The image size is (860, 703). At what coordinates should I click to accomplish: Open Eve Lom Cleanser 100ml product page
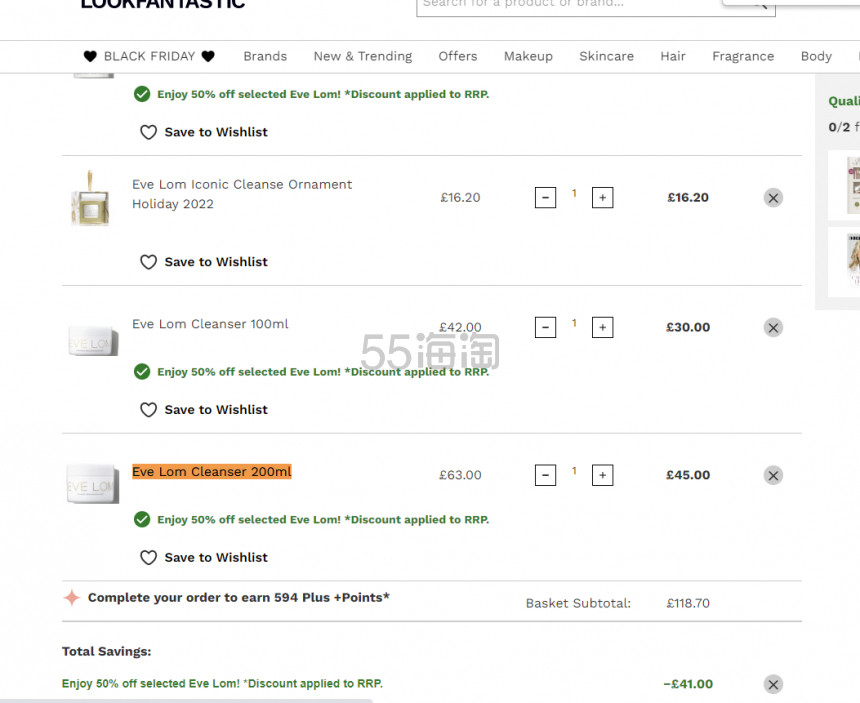pyautogui.click(x=210, y=324)
